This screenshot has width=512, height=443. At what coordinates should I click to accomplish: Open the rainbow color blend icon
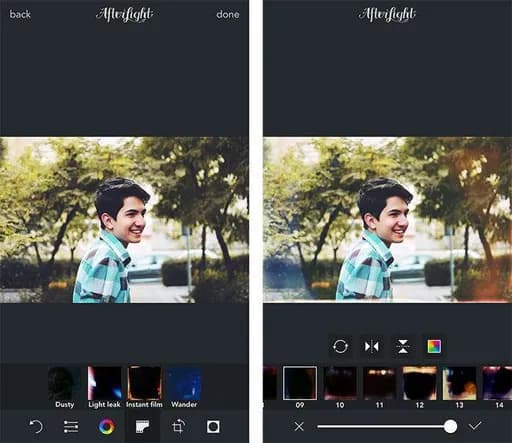click(x=434, y=346)
